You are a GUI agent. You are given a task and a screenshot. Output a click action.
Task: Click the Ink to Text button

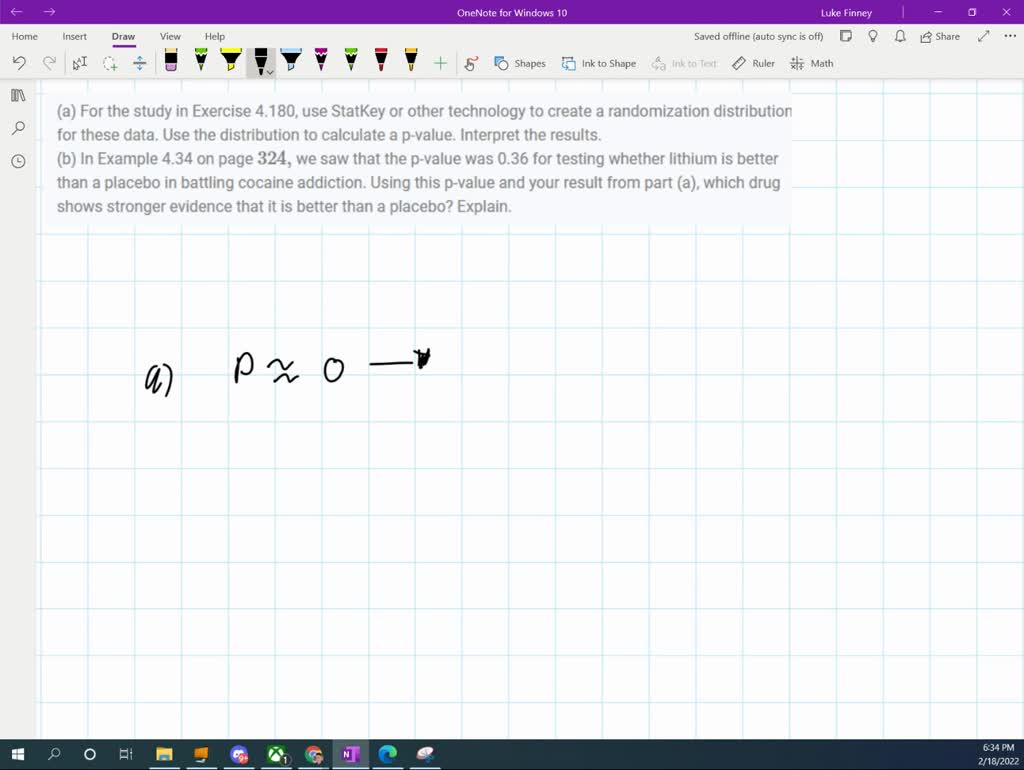pos(684,63)
